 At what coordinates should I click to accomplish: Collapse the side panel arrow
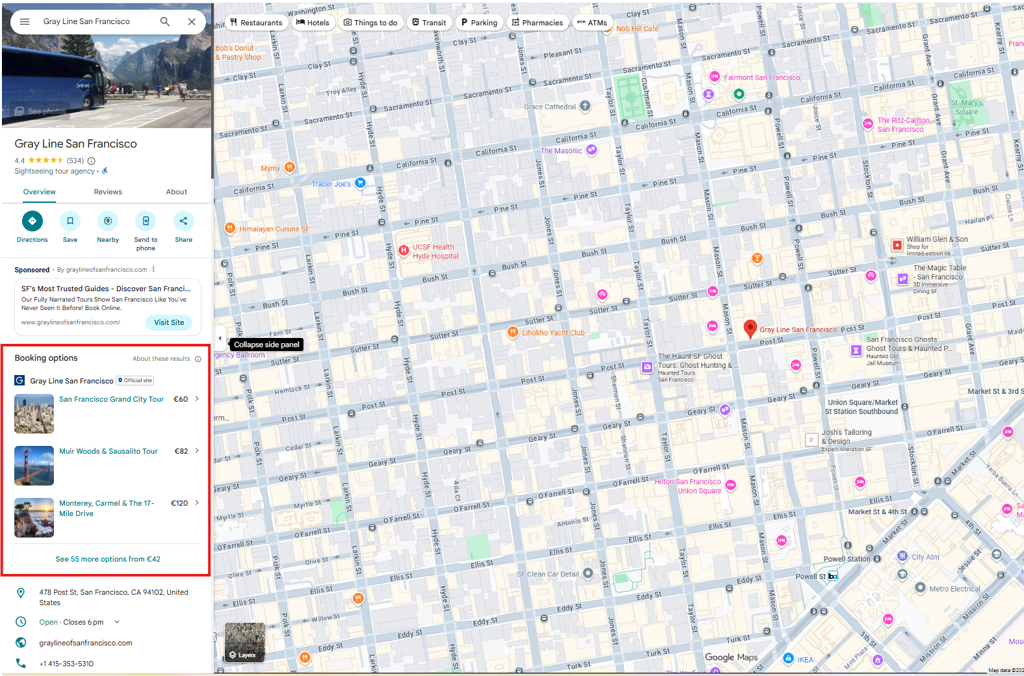(x=220, y=338)
